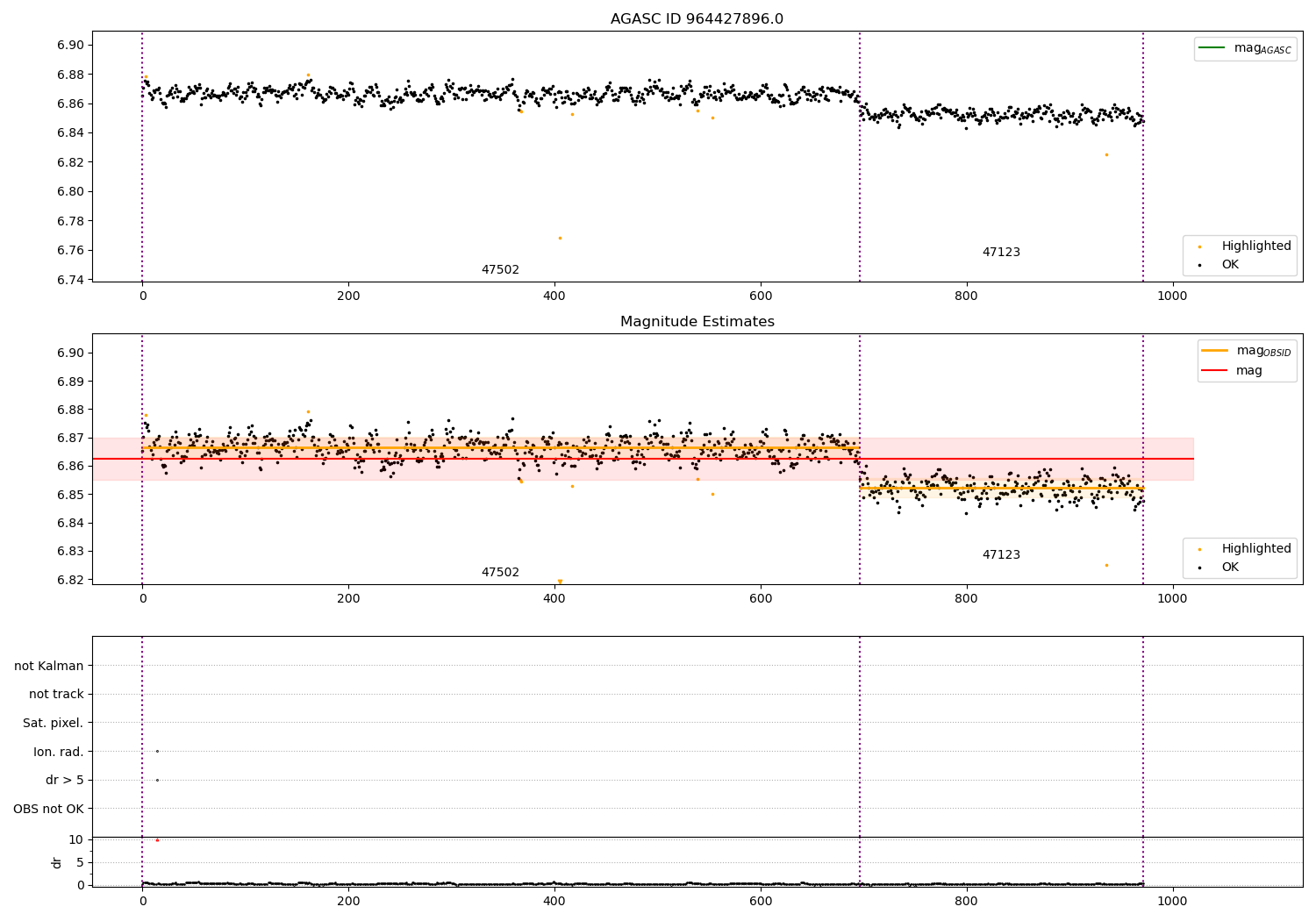Click the lowest orange outlier near 6.77 in AGASC ID plot

click(x=560, y=238)
